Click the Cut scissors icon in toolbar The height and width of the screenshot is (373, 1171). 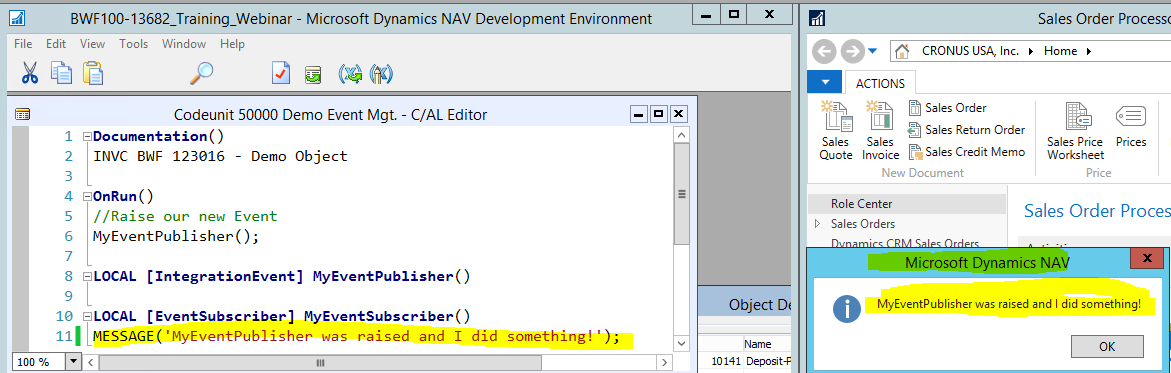[29, 73]
